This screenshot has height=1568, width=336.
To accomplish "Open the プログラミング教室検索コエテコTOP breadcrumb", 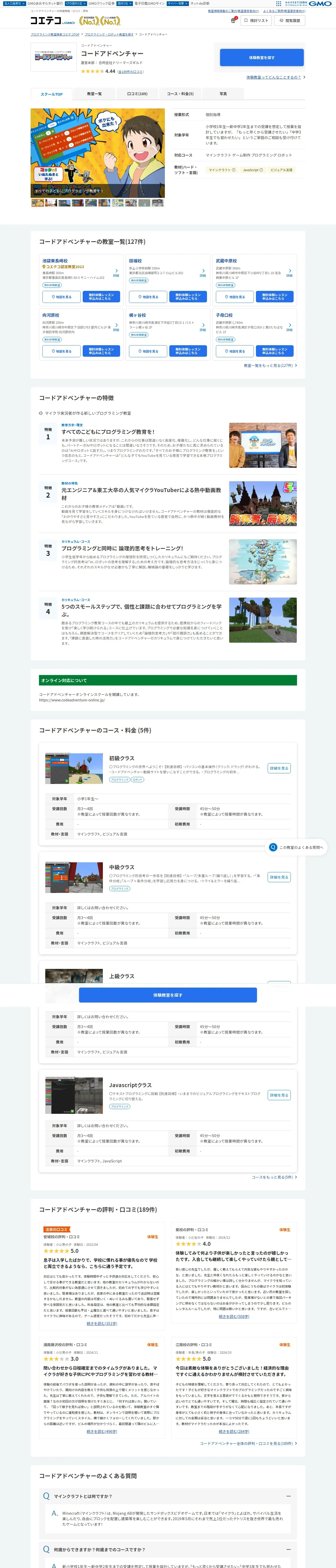I will 55,35.
